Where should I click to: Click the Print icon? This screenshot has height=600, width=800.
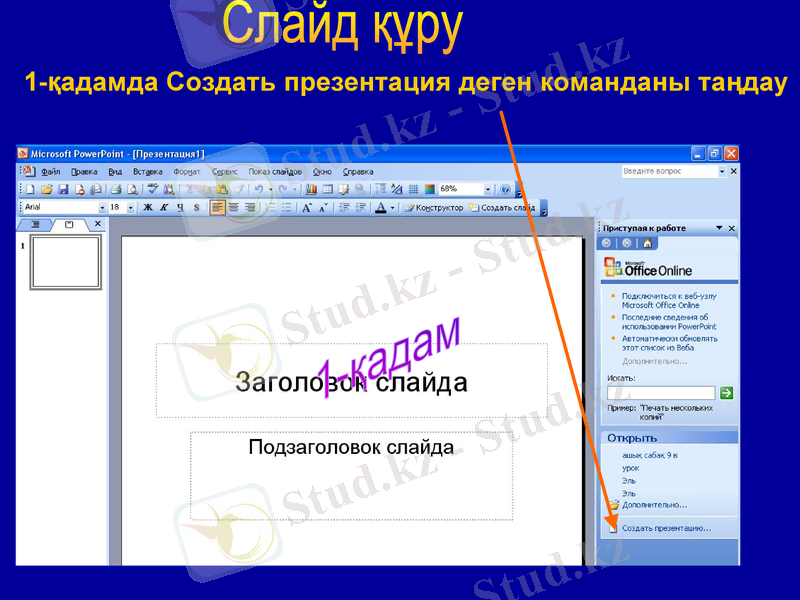114,187
